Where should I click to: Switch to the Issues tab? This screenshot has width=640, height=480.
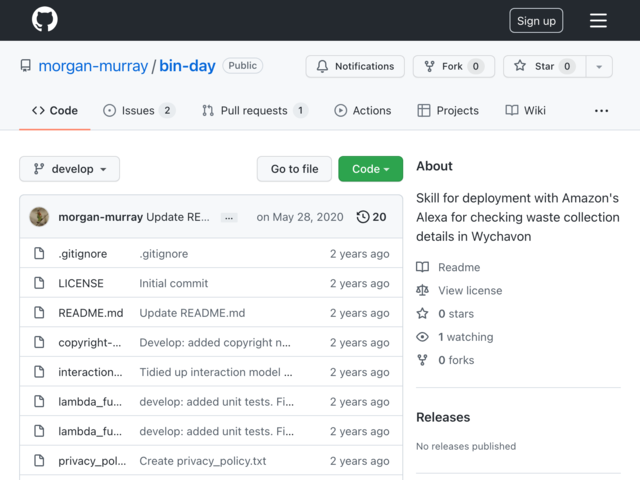point(139,110)
